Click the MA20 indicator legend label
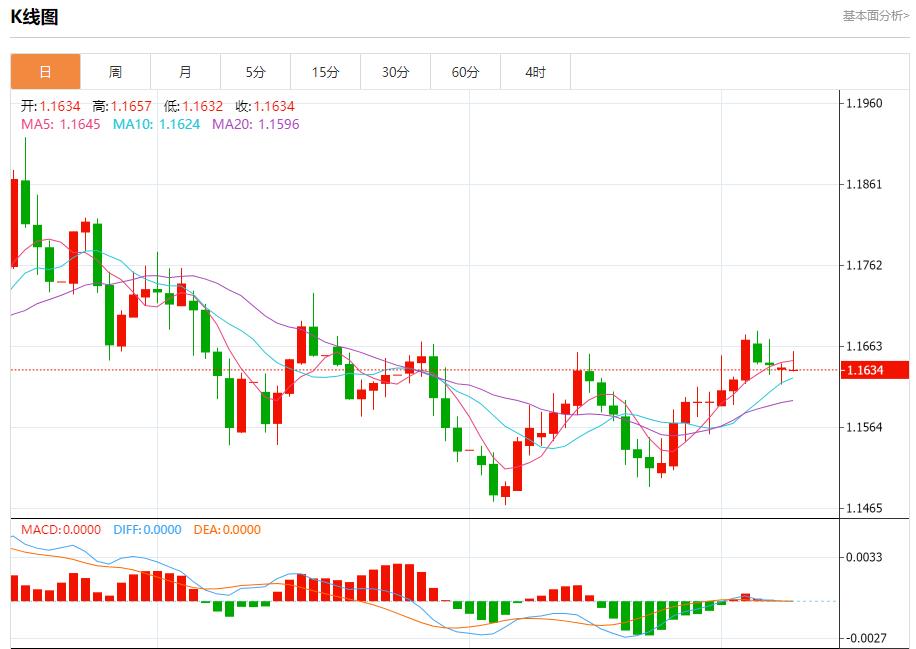The height and width of the screenshot is (649, 916). point(255,125)
